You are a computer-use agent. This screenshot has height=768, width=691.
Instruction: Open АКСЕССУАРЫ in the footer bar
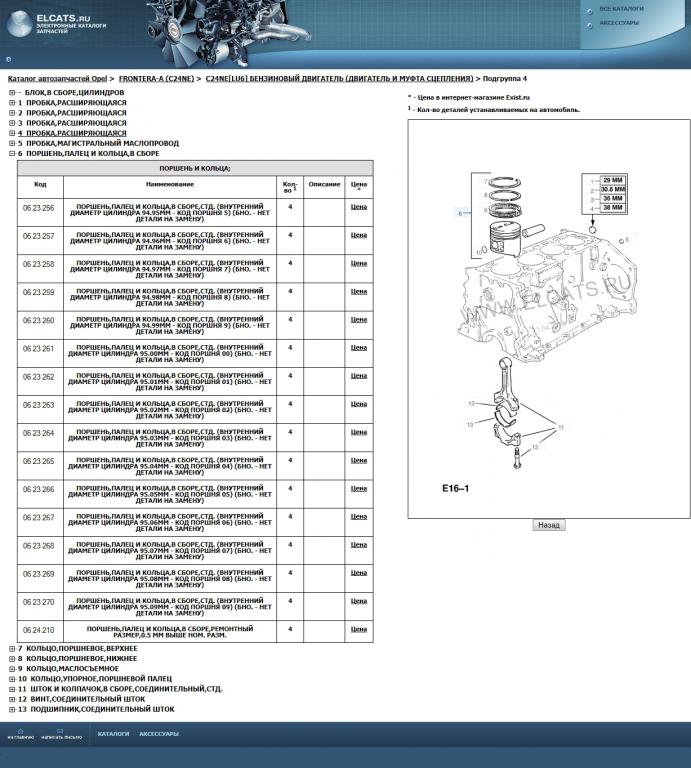point(159,734)
